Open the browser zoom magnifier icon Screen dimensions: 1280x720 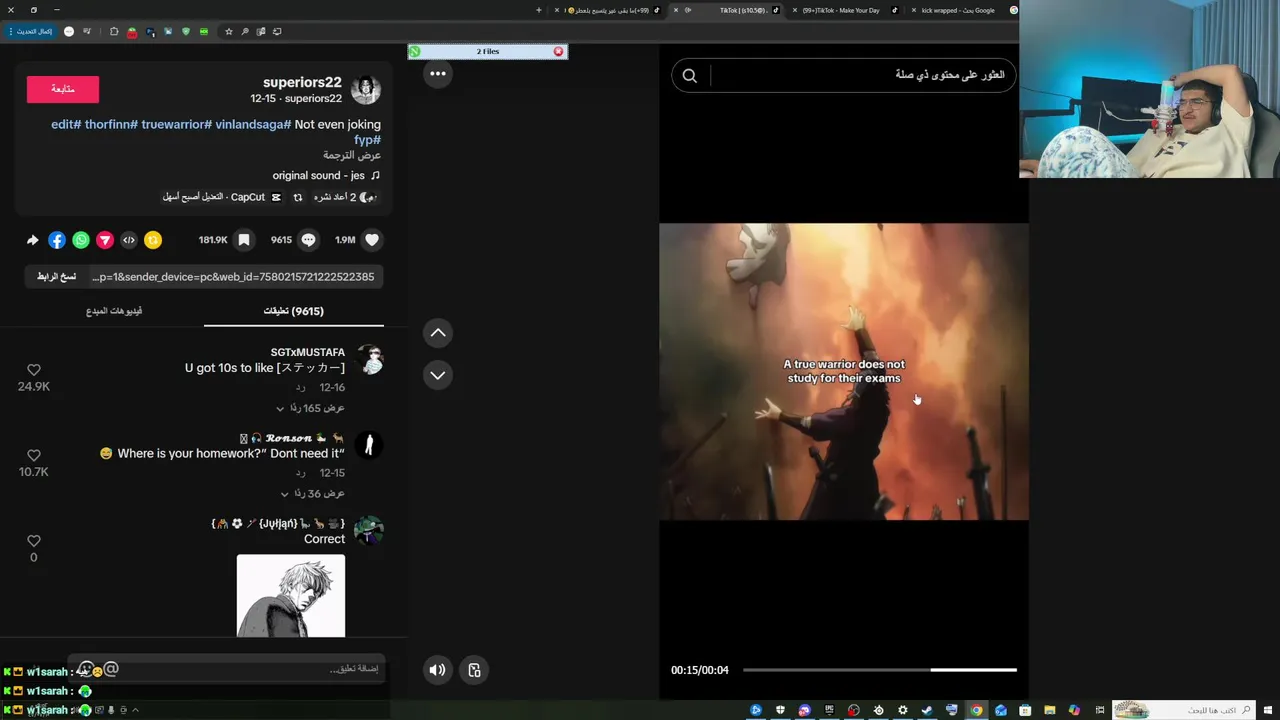245,31
